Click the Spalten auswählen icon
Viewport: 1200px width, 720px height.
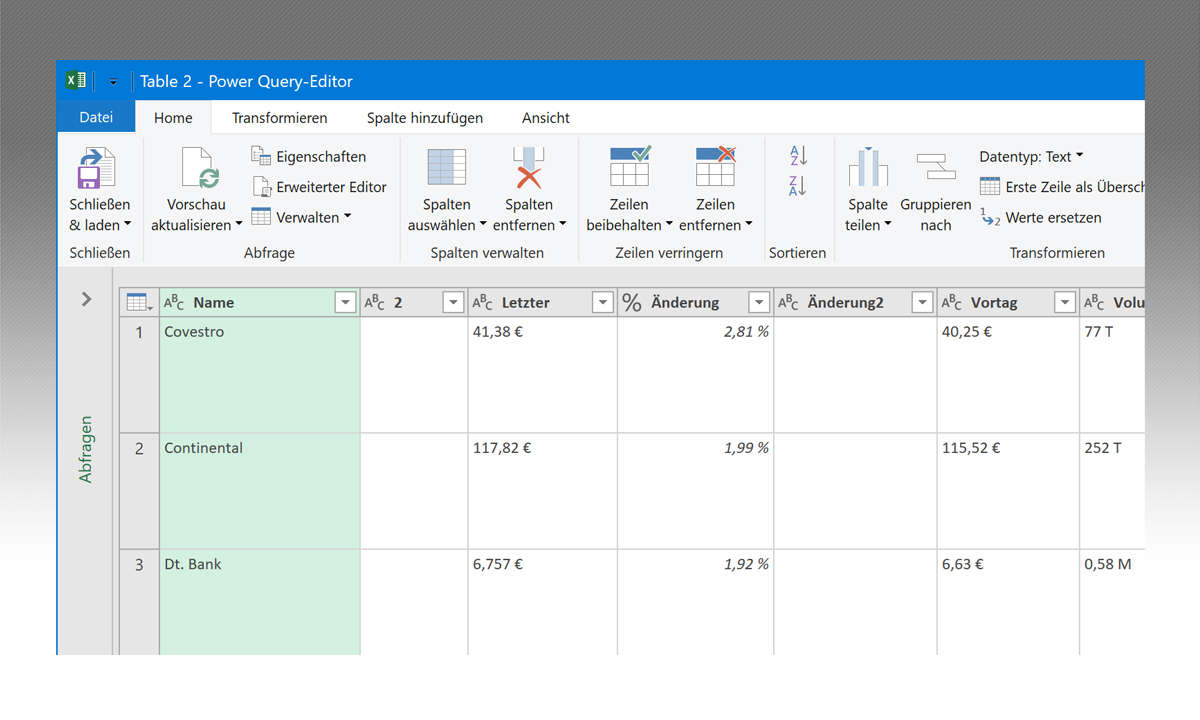[x=447, y=167]
